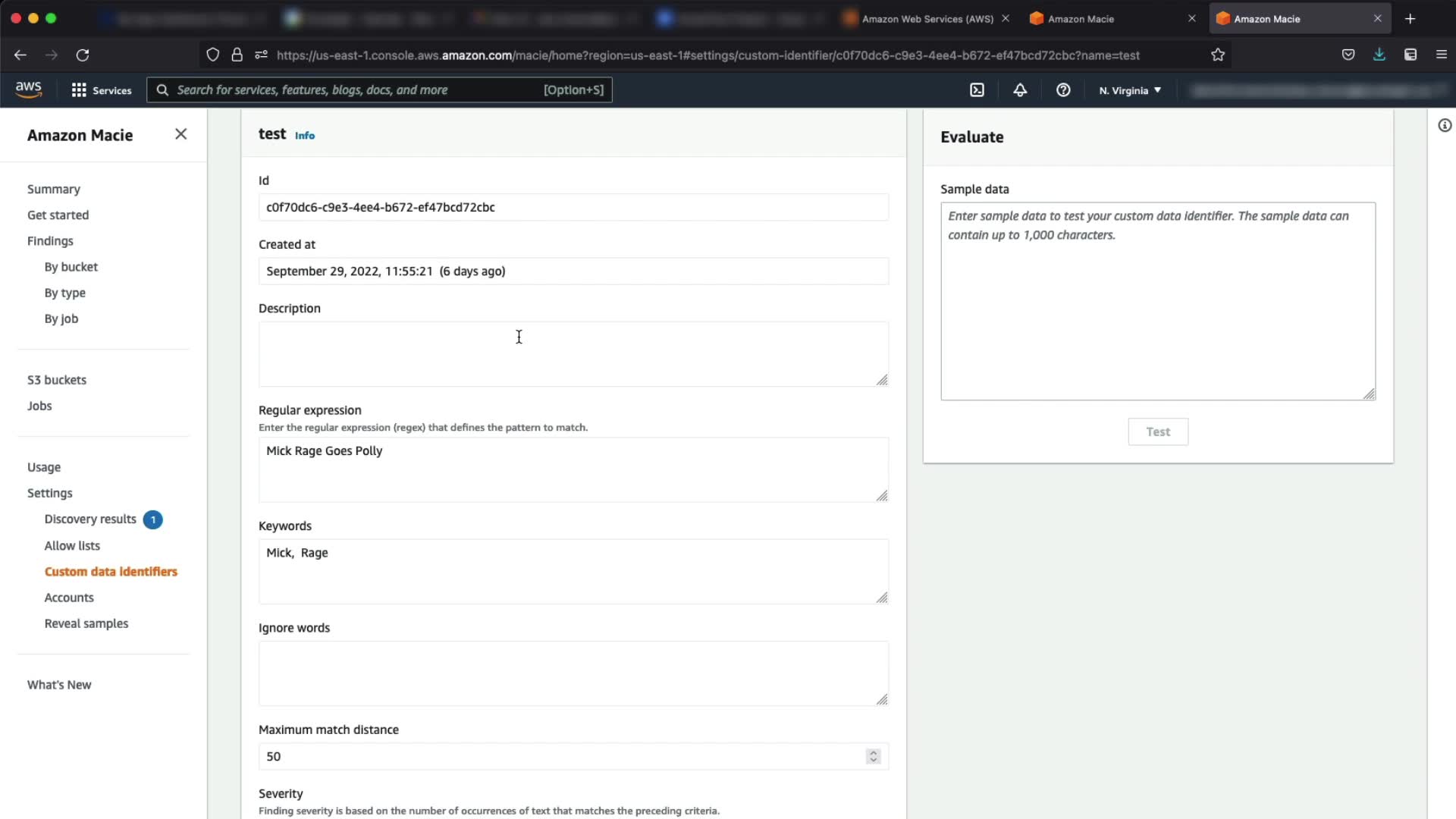
Task: Reload the page using the refresh icon
Action: pos(83,55)
